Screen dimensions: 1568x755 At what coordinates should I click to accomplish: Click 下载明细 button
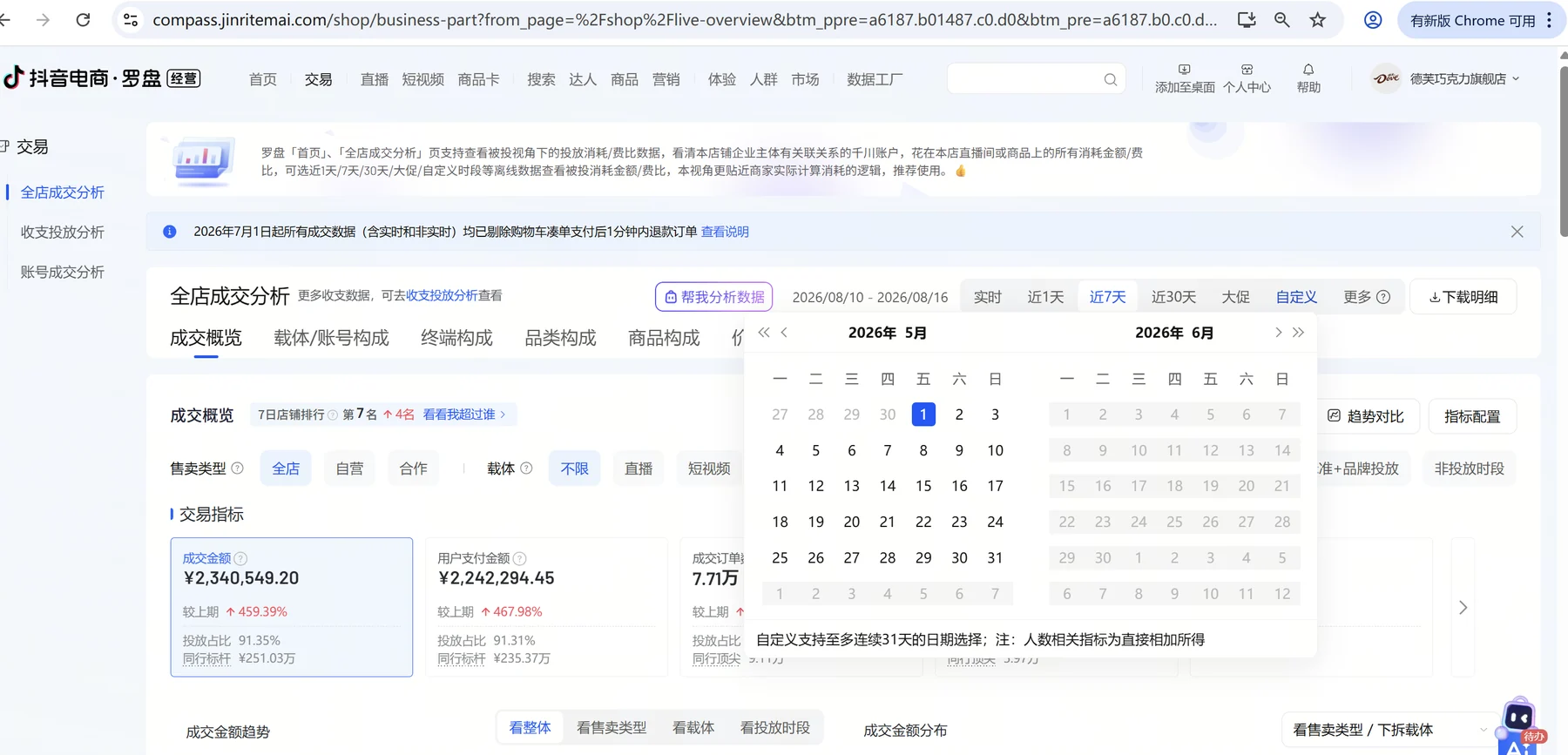click(x=1463, y=297)
